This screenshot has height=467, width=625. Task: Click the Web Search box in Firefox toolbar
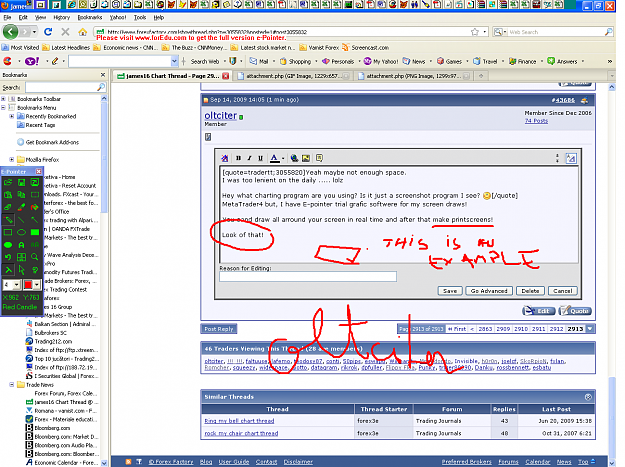pos(553,32)
